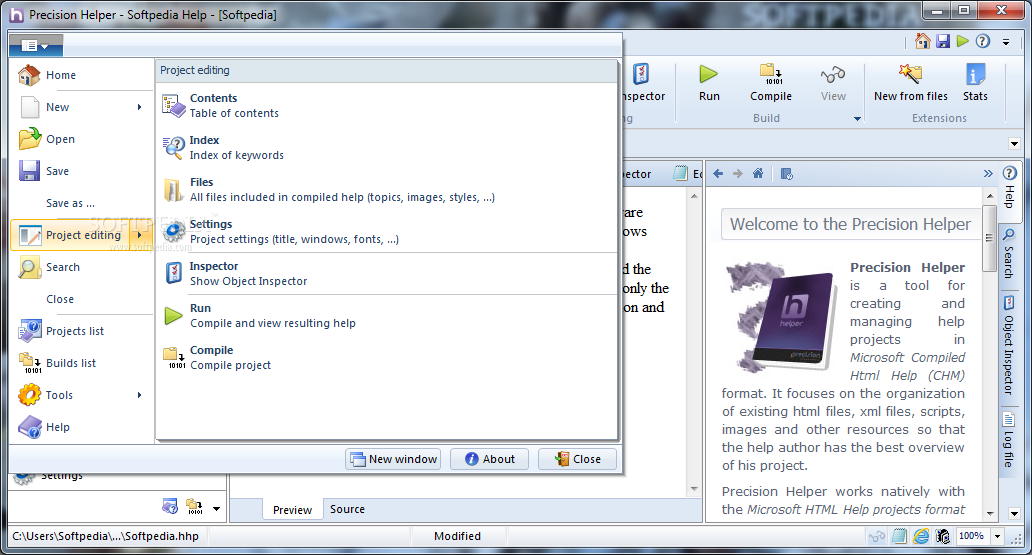This screenshot has width=1032, height=555.
Task: Click Save in the application menu
Action: click(82, 171)
